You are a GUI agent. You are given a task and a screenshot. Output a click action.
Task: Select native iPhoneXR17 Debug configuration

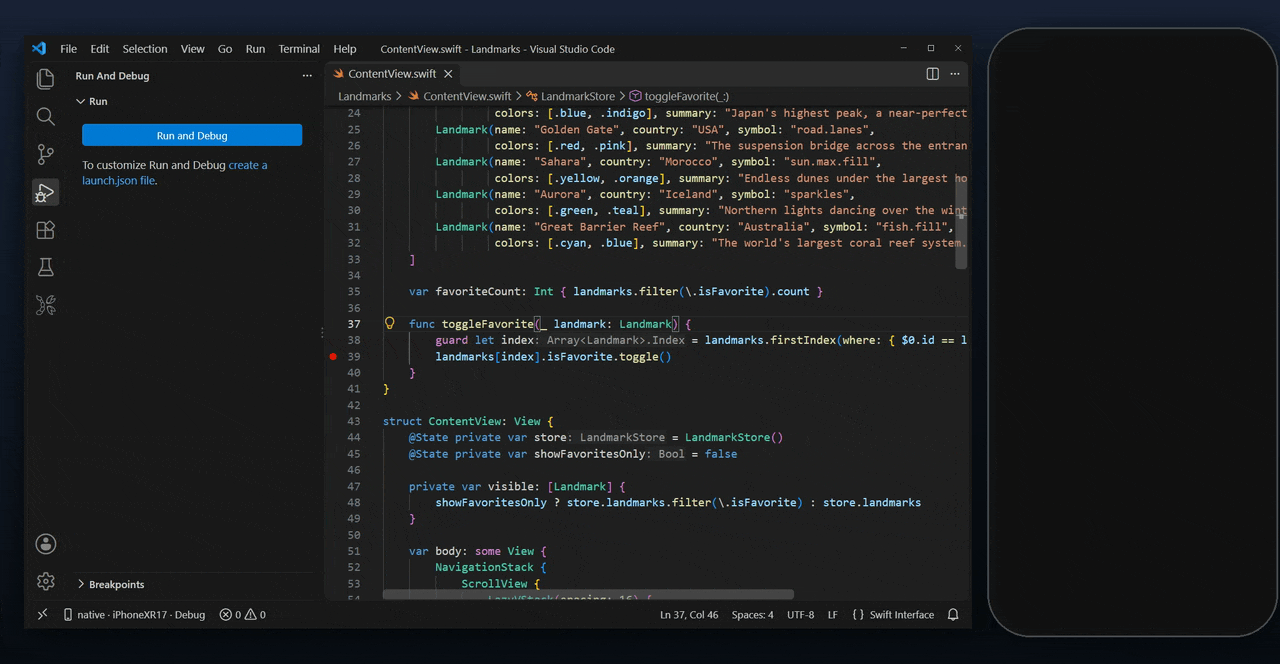(x=134, y=615)
